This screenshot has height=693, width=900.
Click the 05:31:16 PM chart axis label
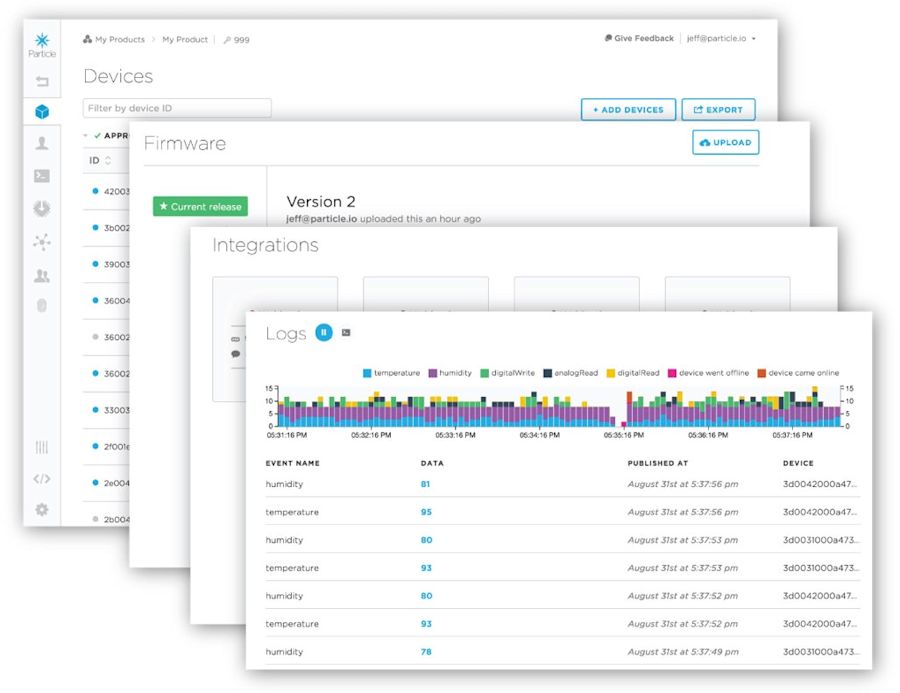click(x=287, y=435)
